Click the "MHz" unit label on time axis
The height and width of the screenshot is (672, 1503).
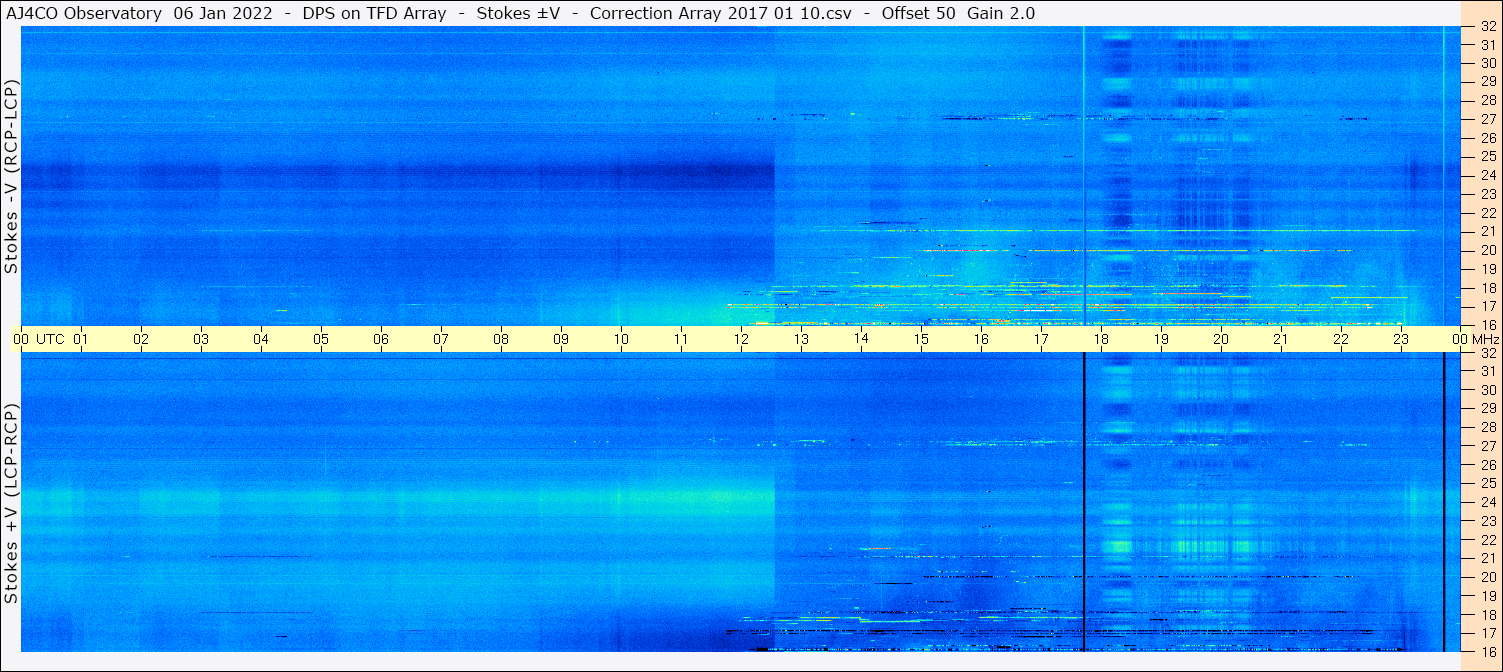1484,339
